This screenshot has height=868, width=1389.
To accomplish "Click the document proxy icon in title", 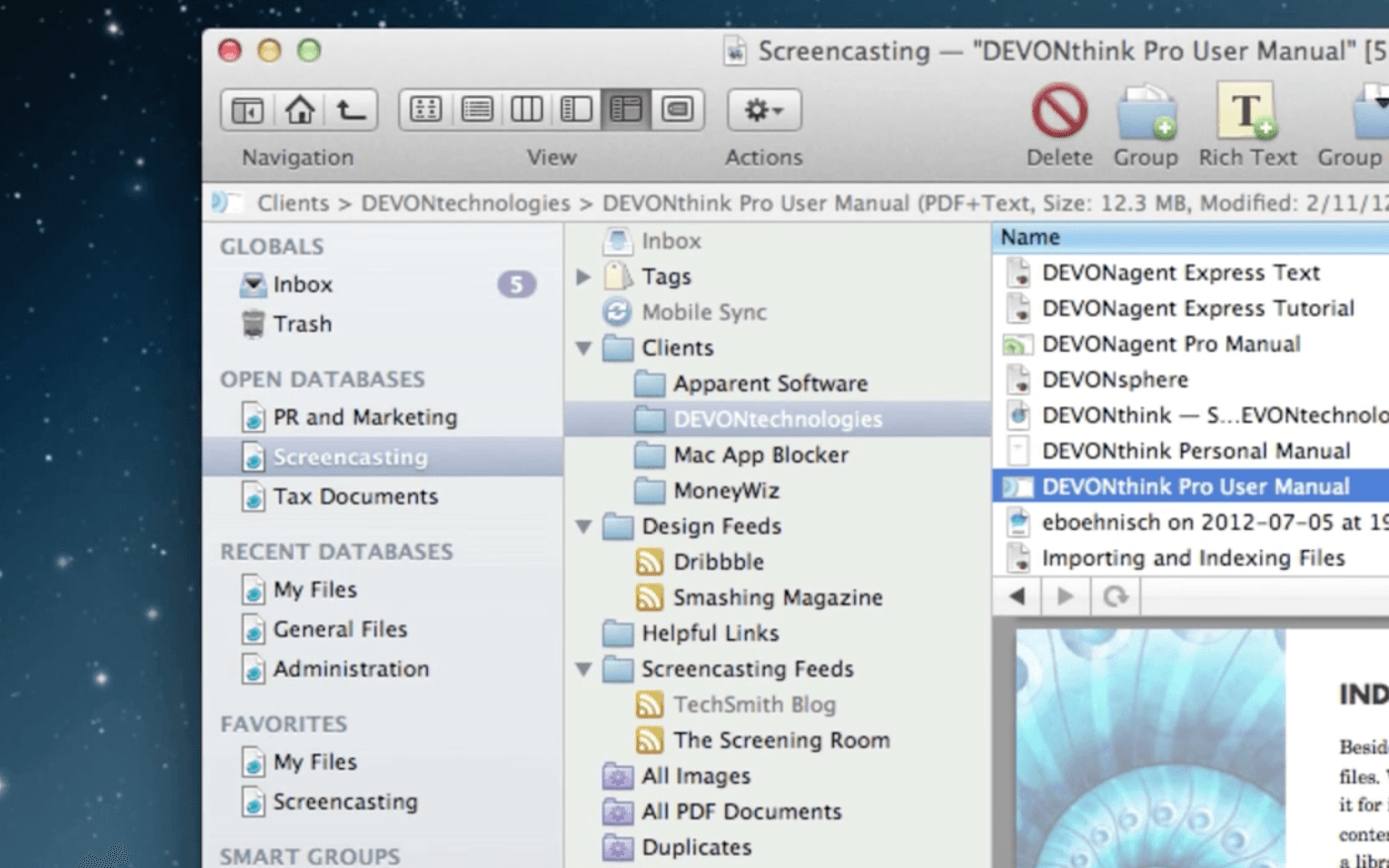I will pos(734,52).
